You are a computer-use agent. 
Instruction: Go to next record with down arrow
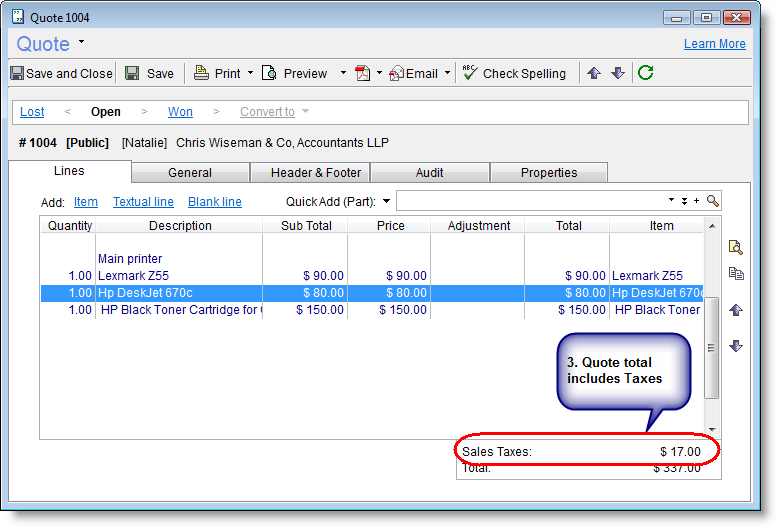coord(618,73)
